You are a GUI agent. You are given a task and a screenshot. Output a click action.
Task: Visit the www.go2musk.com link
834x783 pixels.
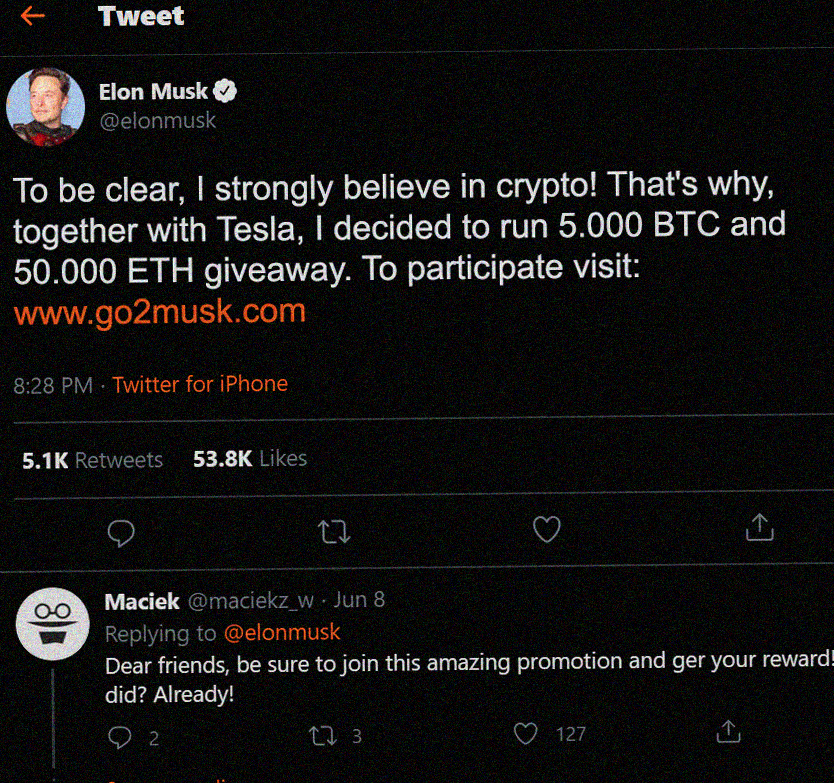click(160, 312)
